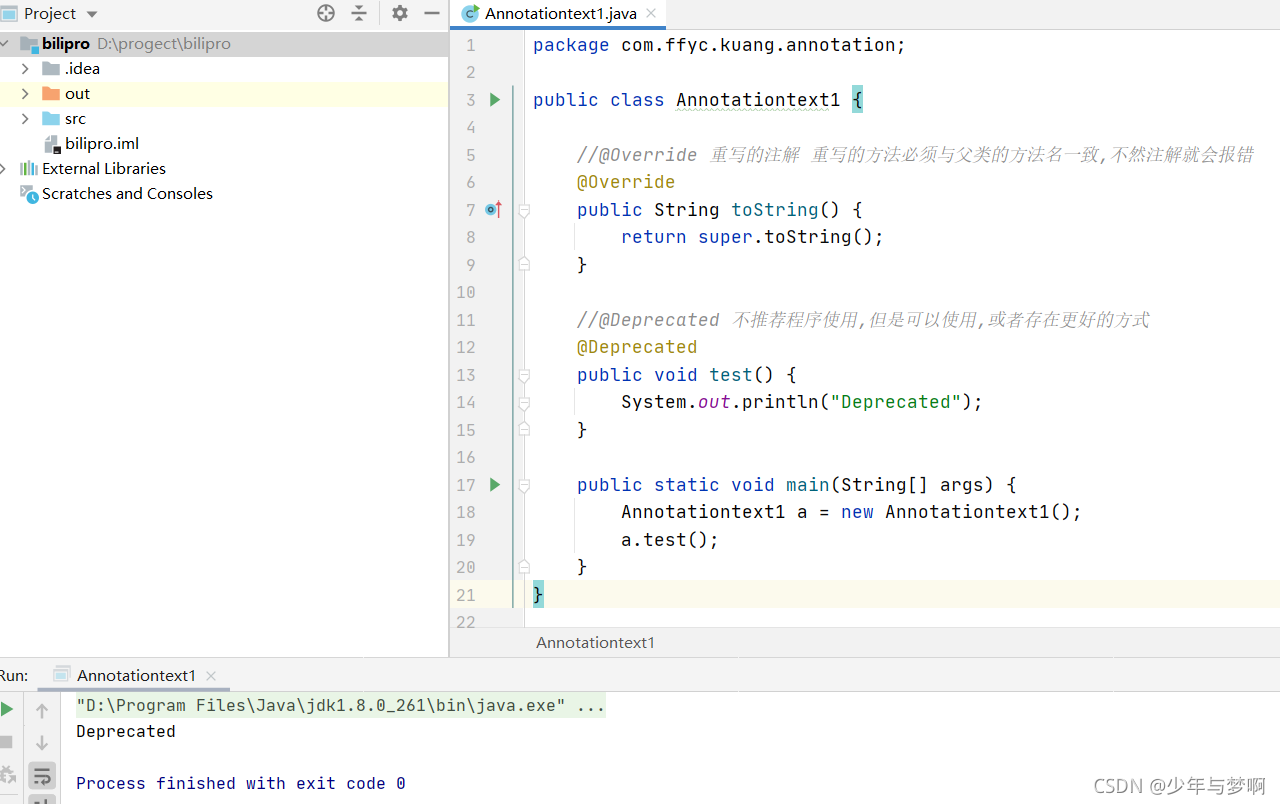This screenshot has width=1280, height=804.
Task: Expand the .idea folder
Action: [x=25, y=69]
